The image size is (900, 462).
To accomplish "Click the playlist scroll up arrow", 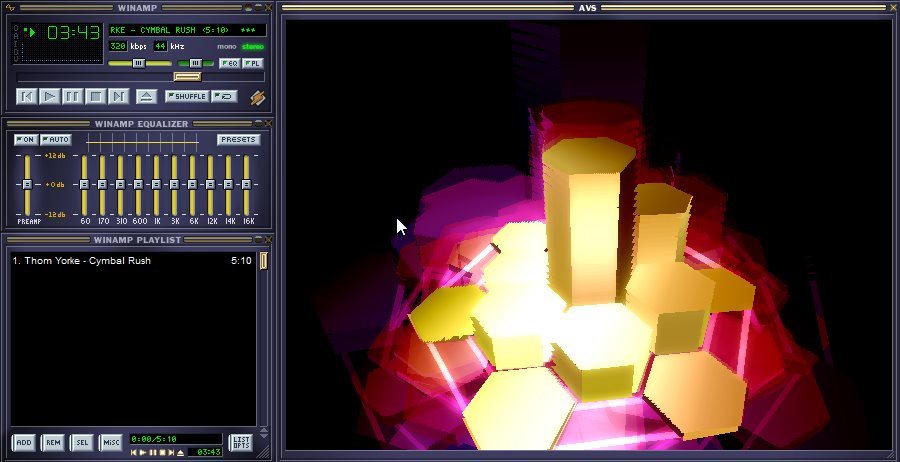I will [264, 429].
